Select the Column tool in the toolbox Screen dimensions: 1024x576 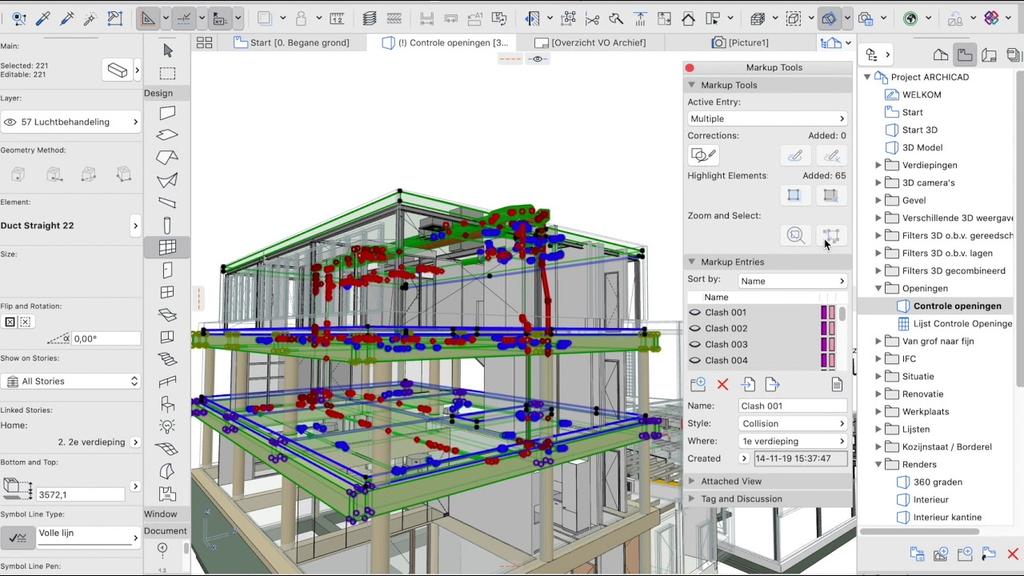167,225
